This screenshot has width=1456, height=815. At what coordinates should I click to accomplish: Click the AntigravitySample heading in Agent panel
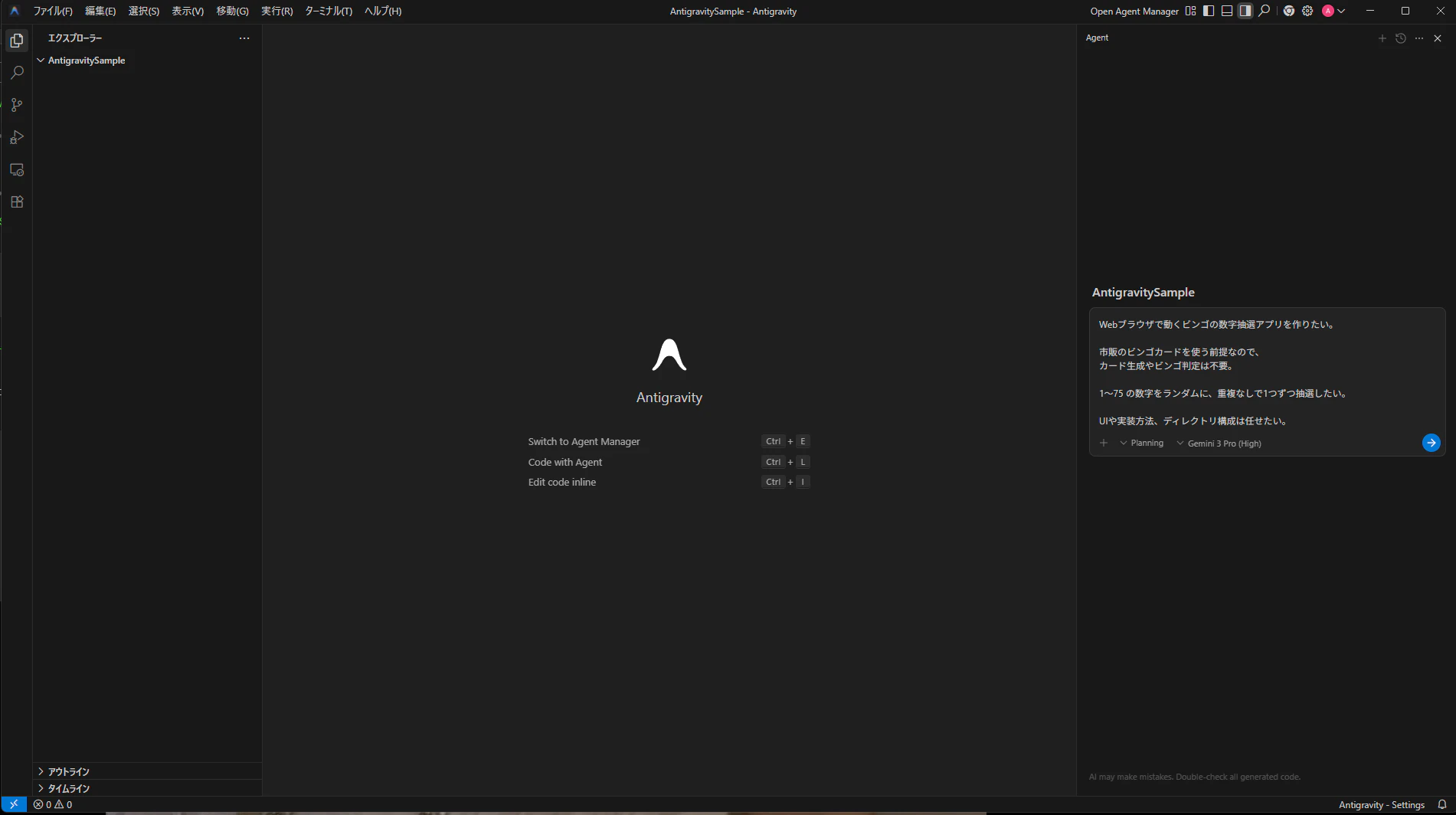click(1143, 293)
